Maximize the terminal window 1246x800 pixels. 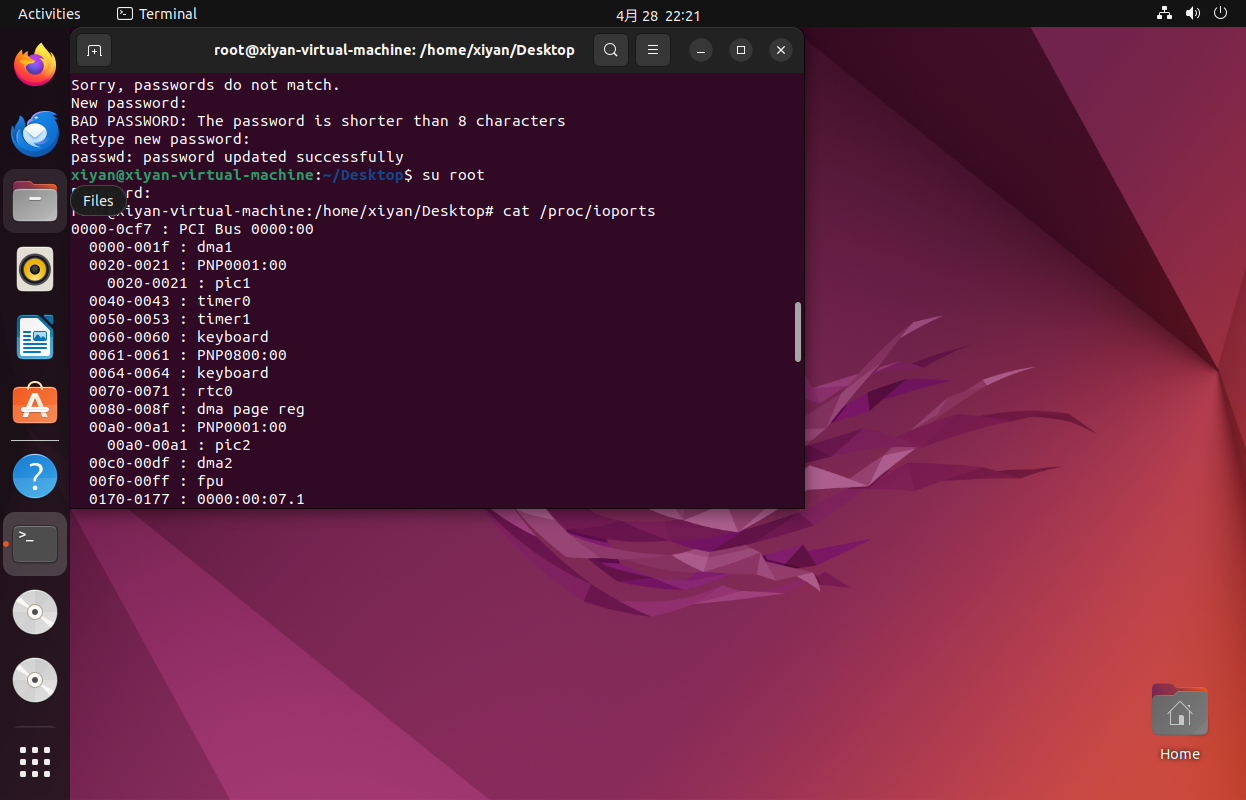[x=741, y=50]
